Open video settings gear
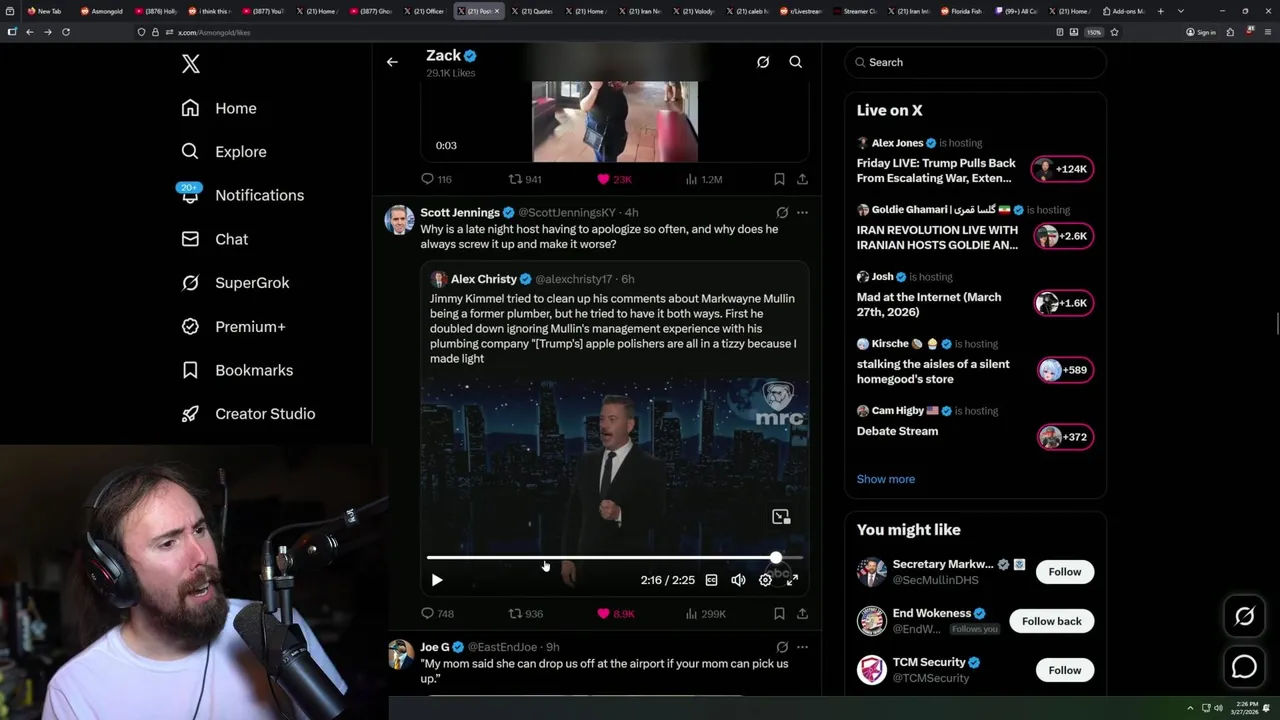This screenshot has width=1280, height=720. 765,580
